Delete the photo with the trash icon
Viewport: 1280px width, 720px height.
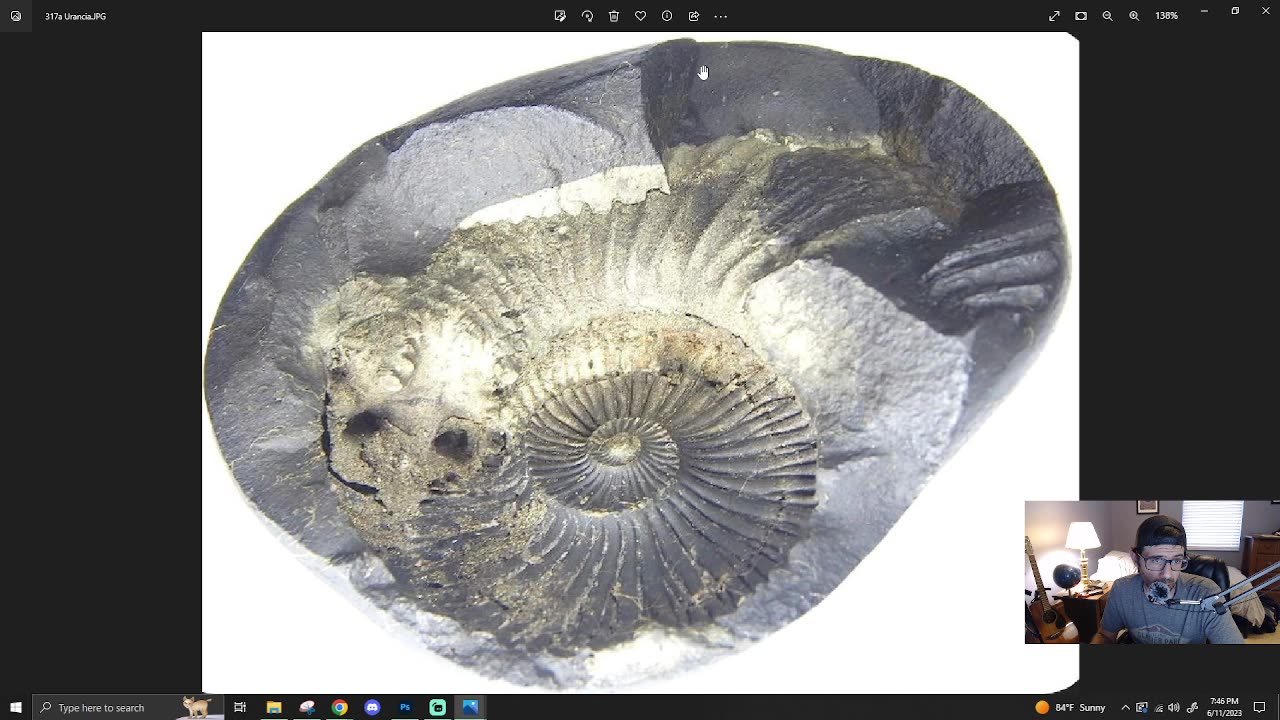[x=614, y=16]
